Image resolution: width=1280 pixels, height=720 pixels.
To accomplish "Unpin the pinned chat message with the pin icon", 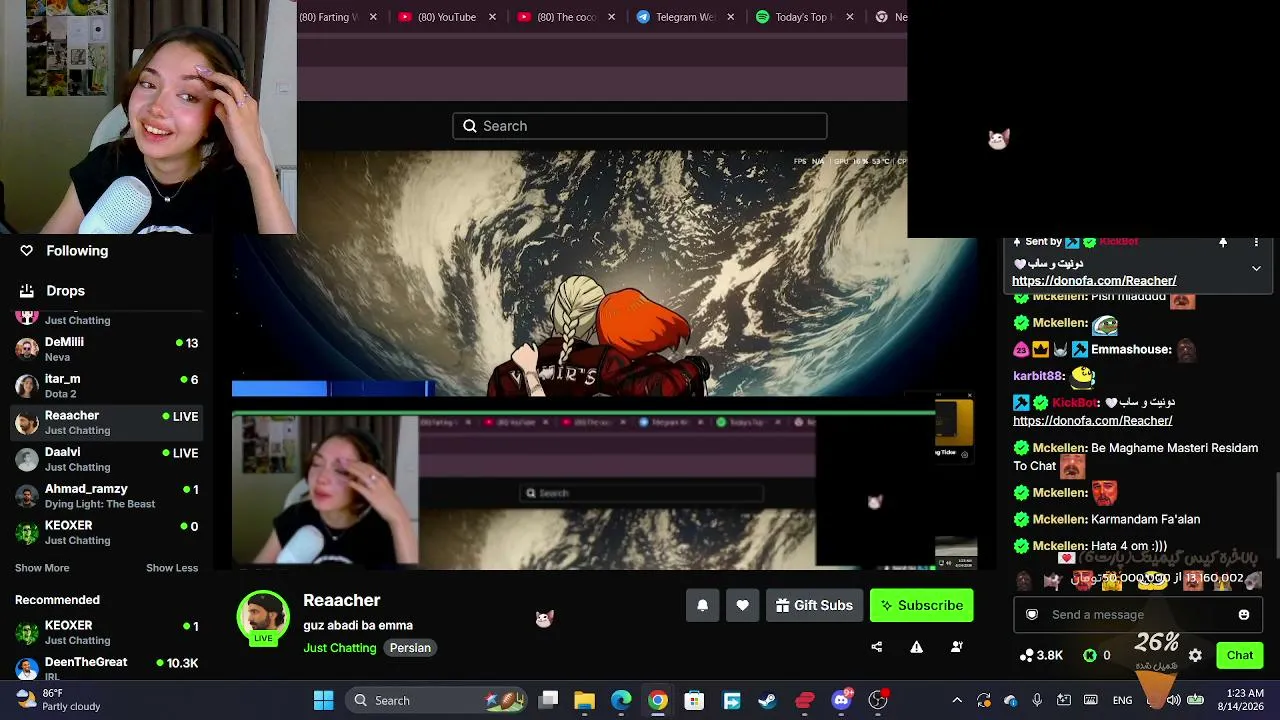I will [x=1223, y=242].
